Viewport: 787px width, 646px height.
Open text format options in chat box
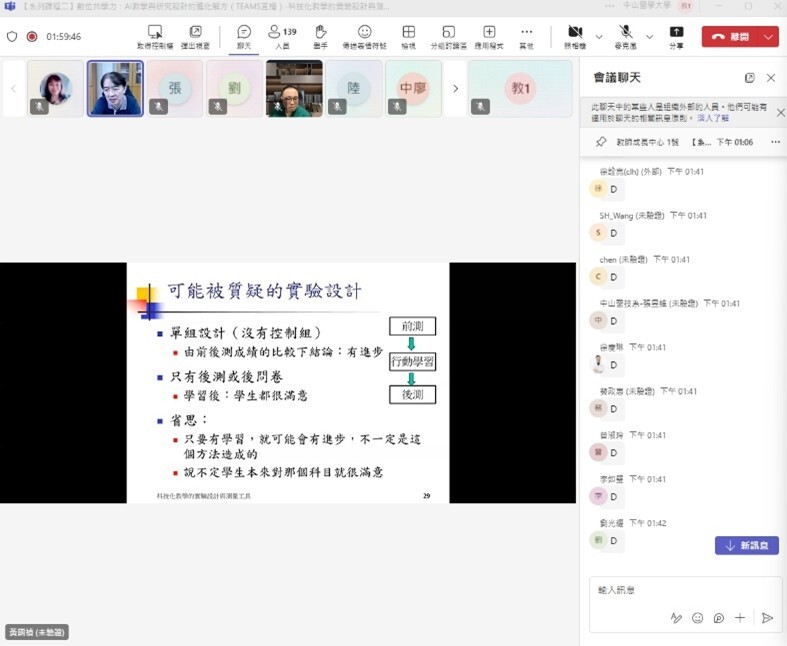click(676, 618)
